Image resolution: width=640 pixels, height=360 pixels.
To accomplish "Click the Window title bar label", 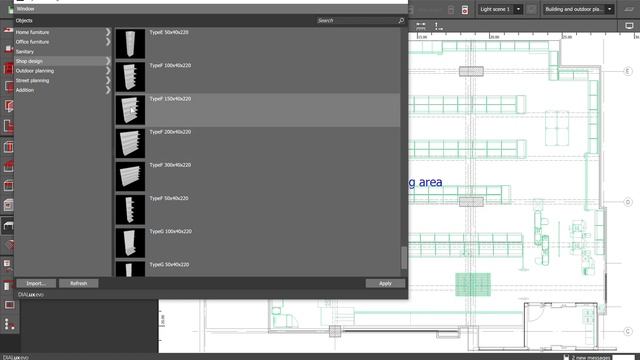I will pyautogui.click(x=25, y=9).
